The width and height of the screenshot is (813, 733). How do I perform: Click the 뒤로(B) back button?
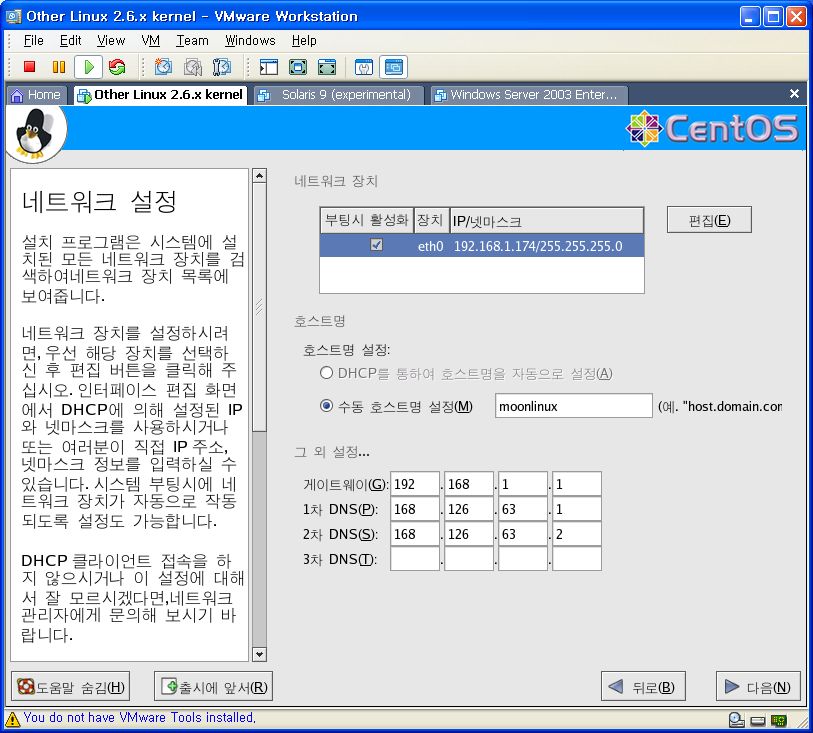coord(642,687)
